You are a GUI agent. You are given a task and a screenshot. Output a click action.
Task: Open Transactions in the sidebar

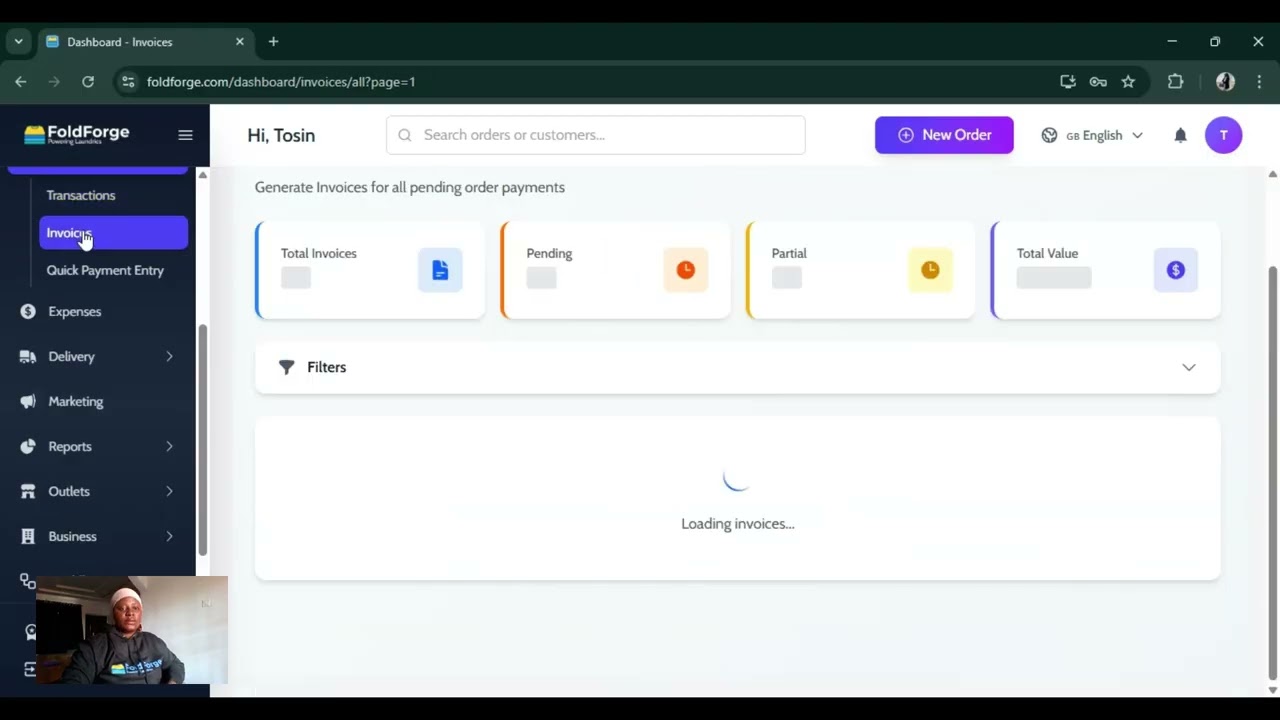pyautogui.click(x=81, y=195)
